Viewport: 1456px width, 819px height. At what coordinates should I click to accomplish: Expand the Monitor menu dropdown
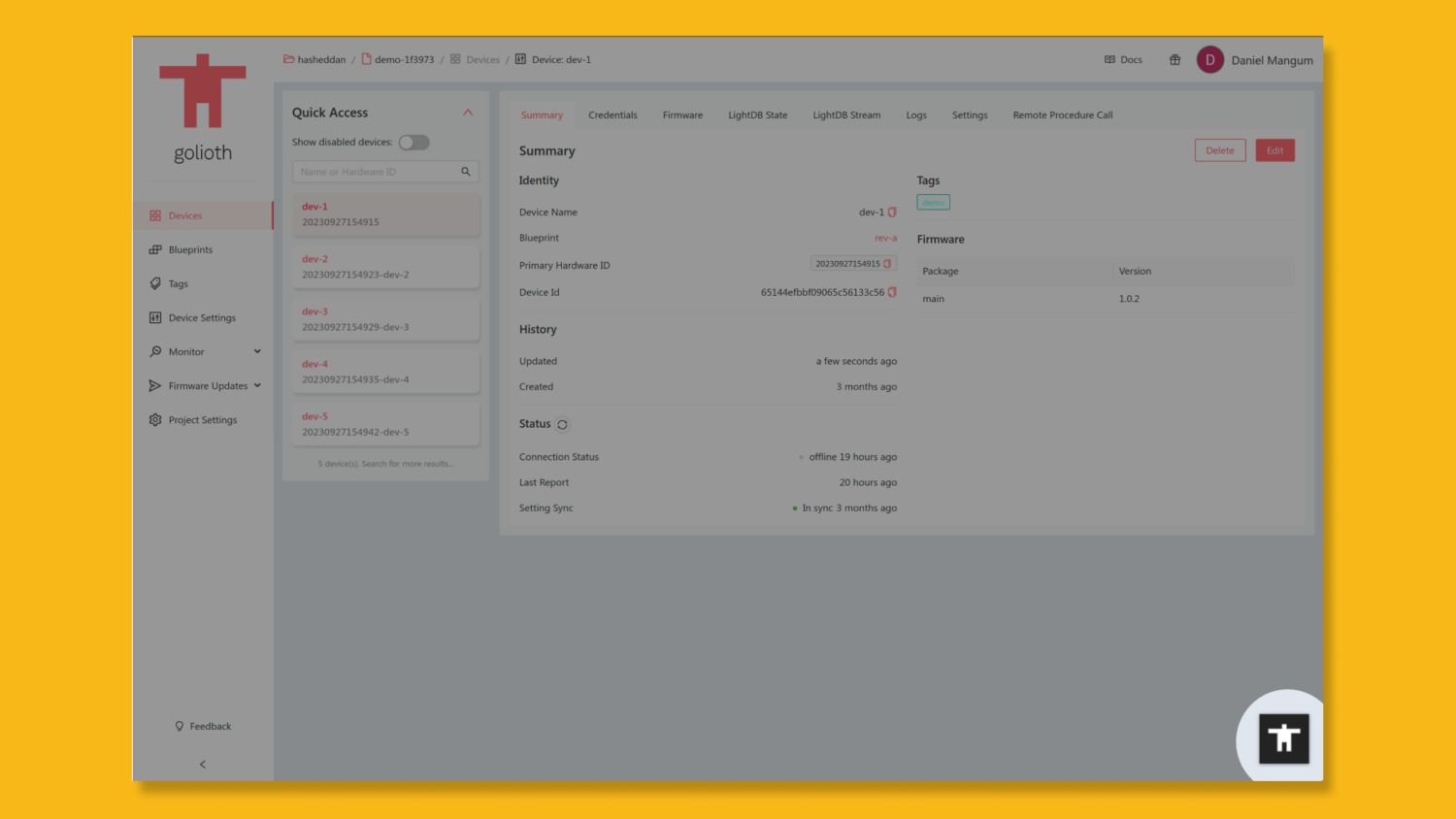tap(256, 351)
